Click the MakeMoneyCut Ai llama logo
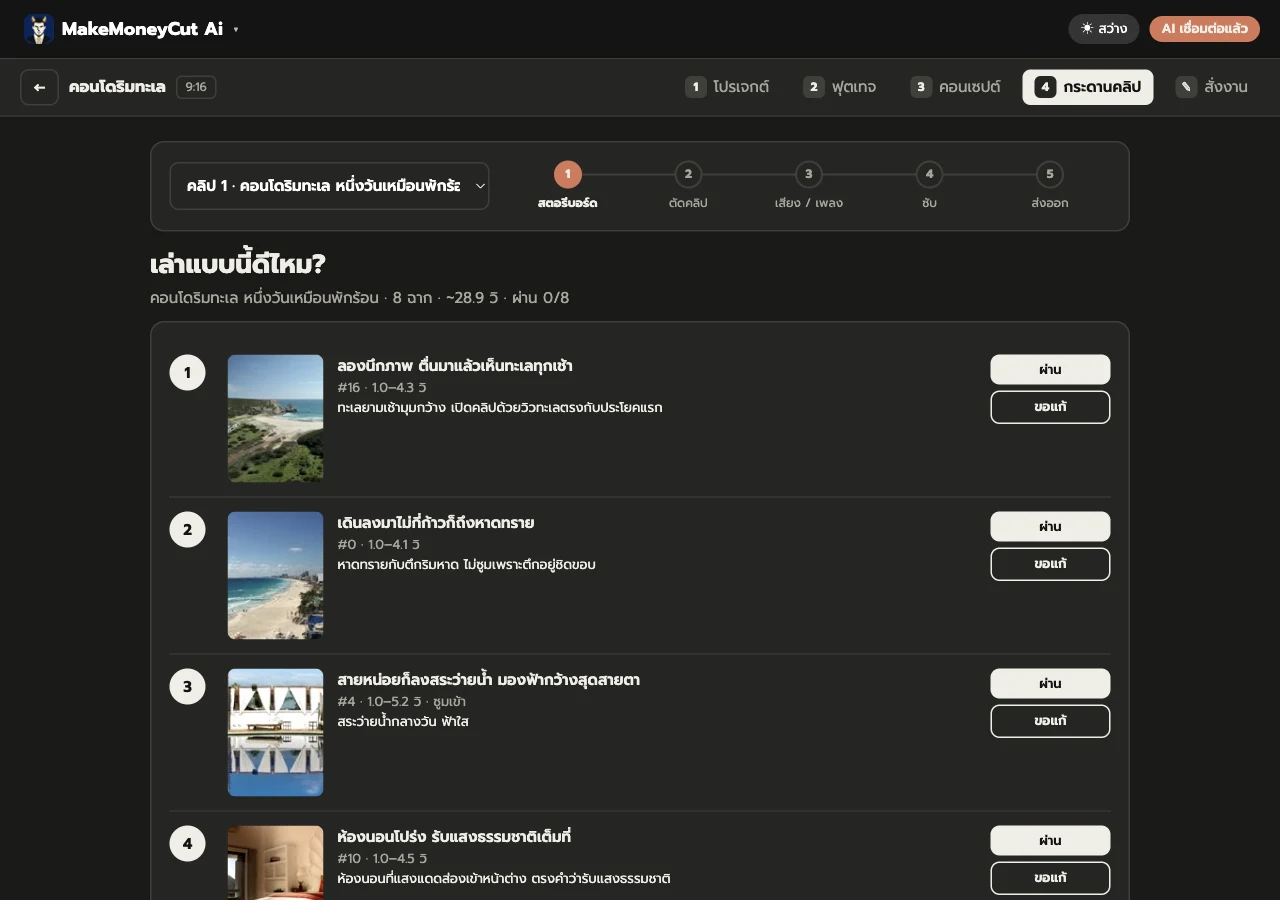The image size is (1280, 900). pyautogui.click(x=39, y=29)
